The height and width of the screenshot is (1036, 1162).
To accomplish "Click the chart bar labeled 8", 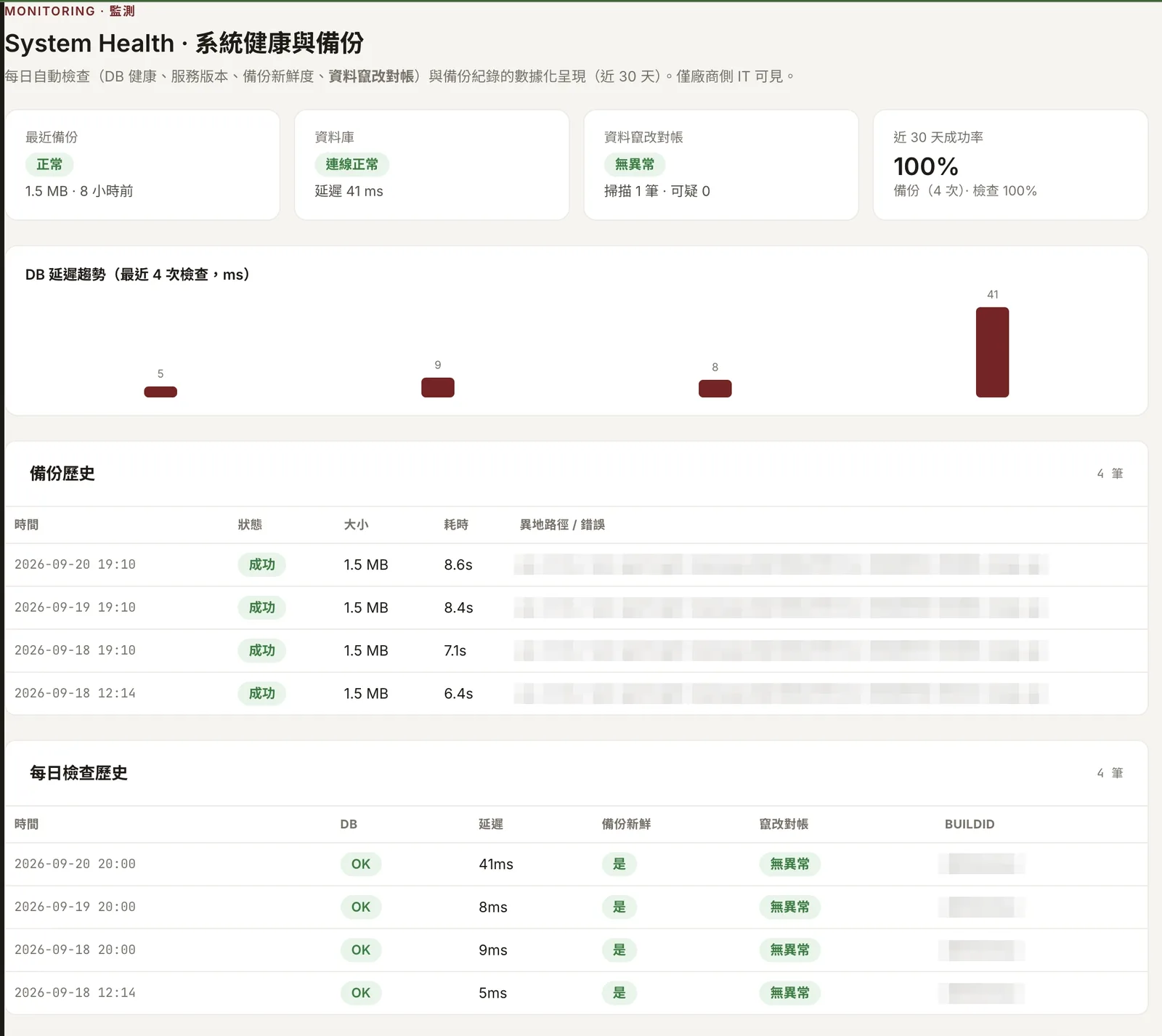I will tap(715, 389).
